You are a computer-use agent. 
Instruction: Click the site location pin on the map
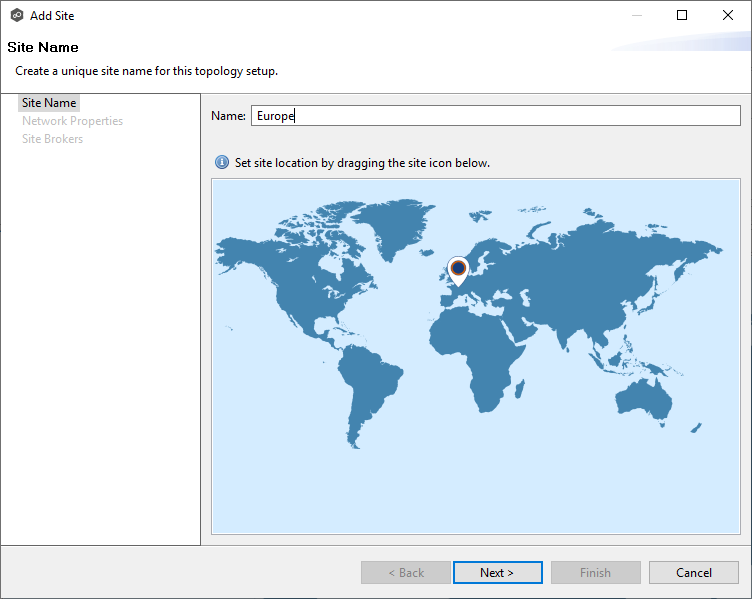coord(458,269)
